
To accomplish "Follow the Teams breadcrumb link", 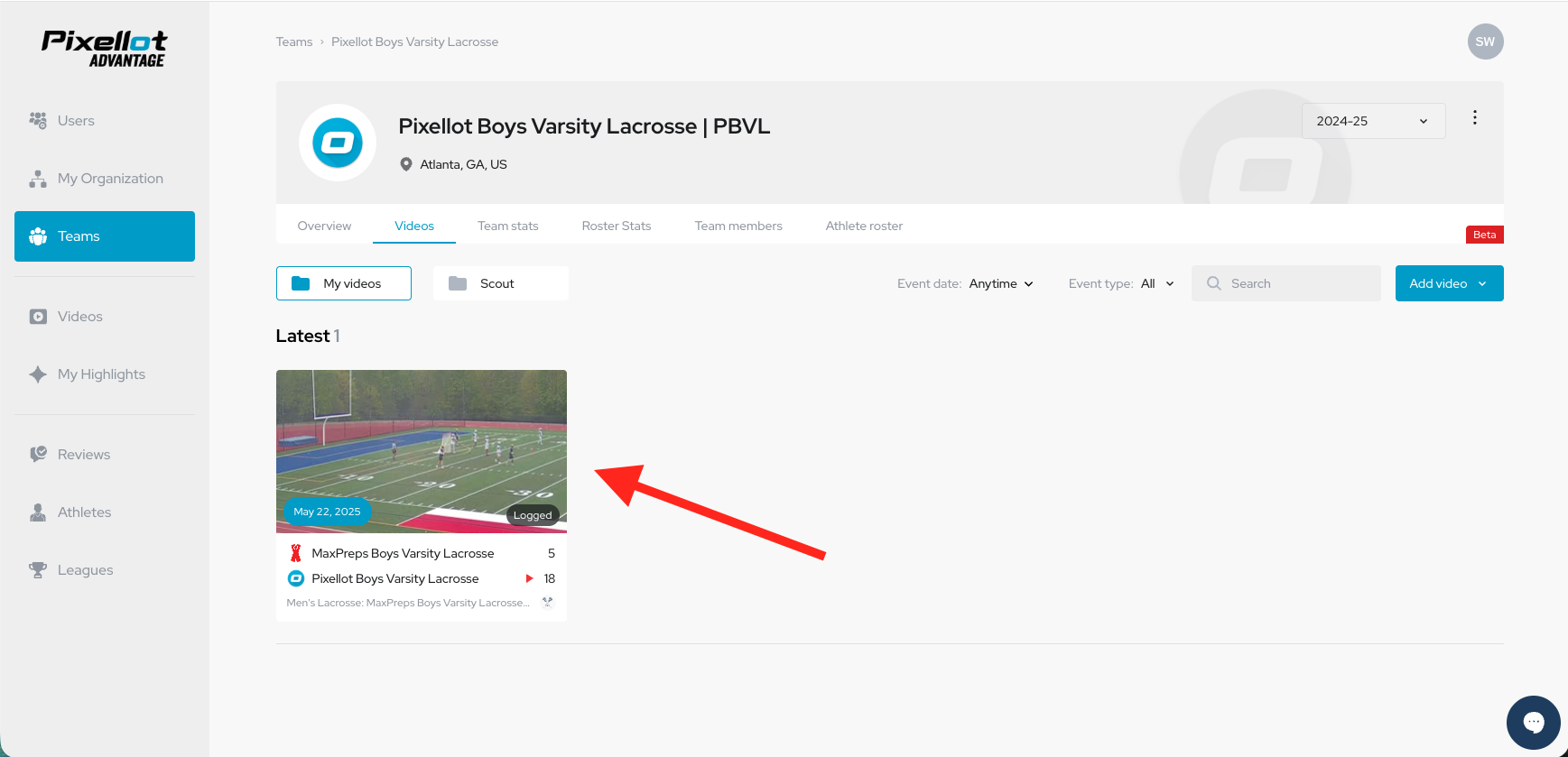I will click(294, 42).
